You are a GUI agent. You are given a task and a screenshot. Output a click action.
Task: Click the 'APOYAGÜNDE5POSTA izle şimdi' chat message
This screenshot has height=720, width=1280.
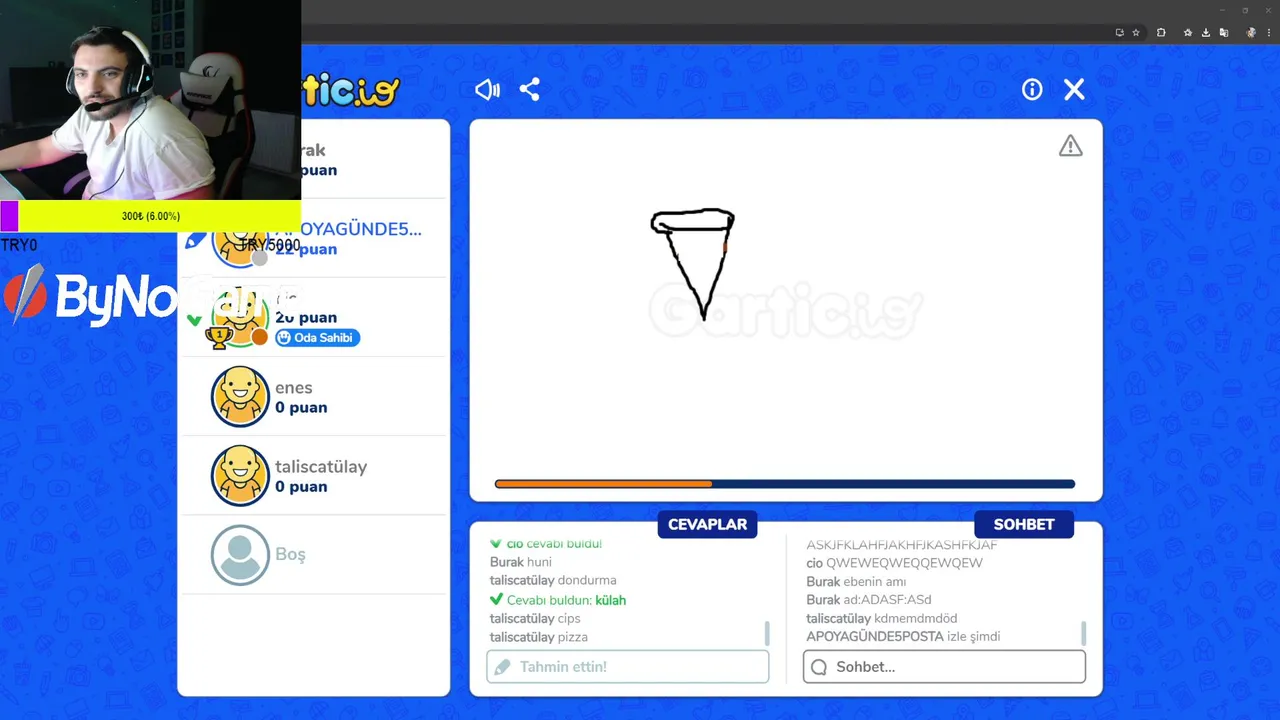904,636
